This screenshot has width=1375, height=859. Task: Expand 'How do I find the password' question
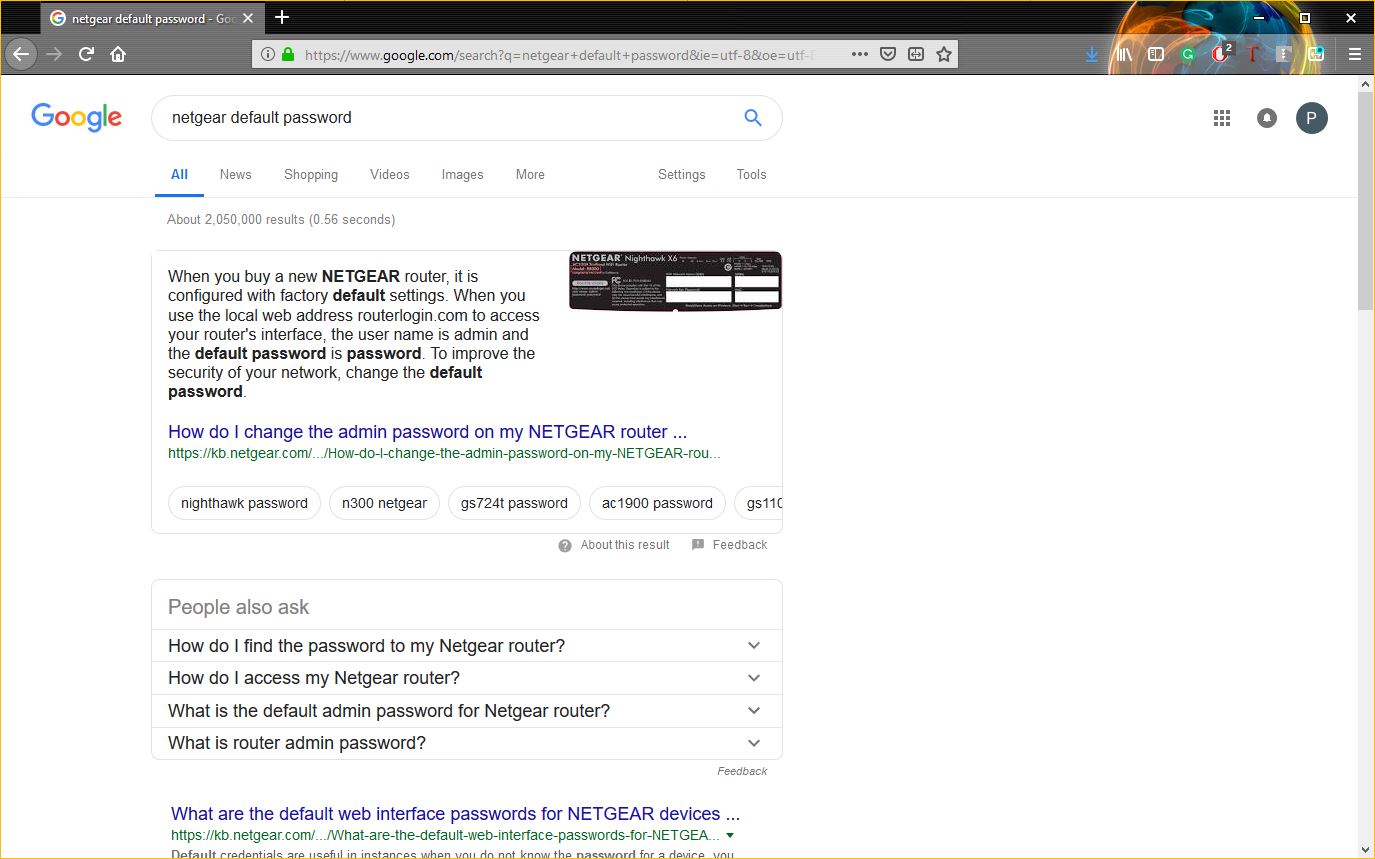click(x=467, y=646)
